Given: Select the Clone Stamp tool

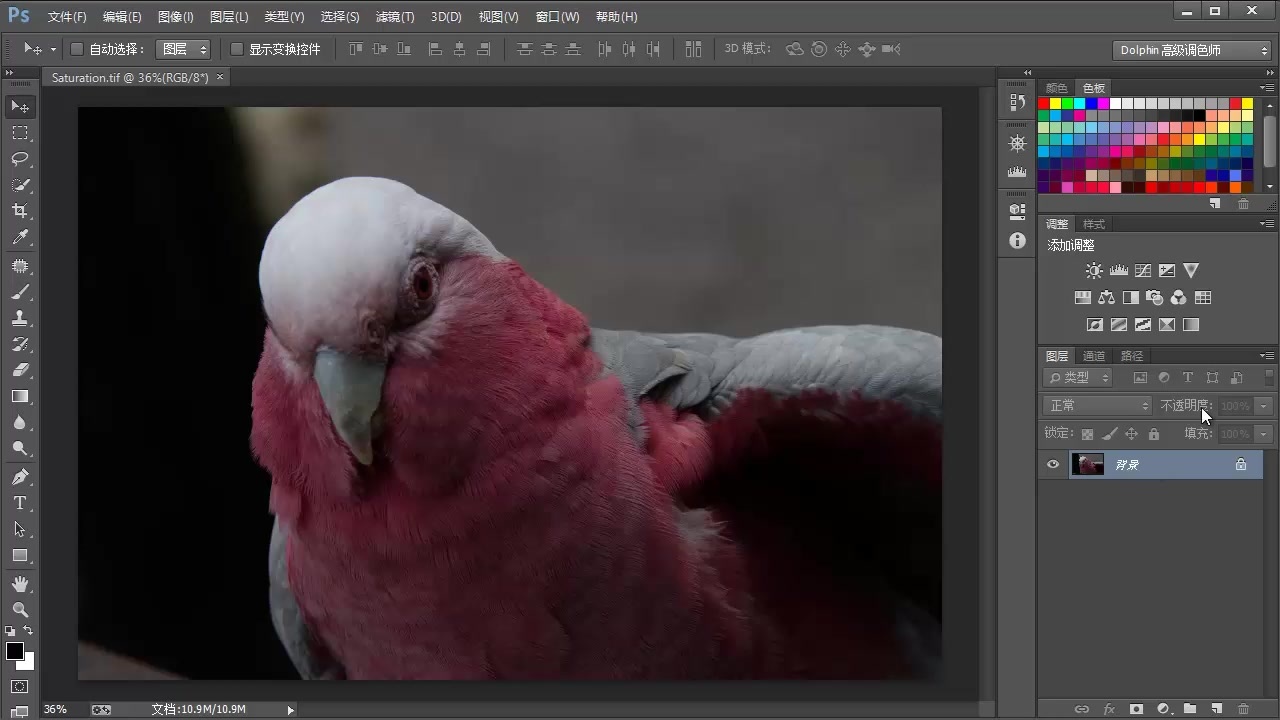Looking at the screenshot, I should pos(20,318).
